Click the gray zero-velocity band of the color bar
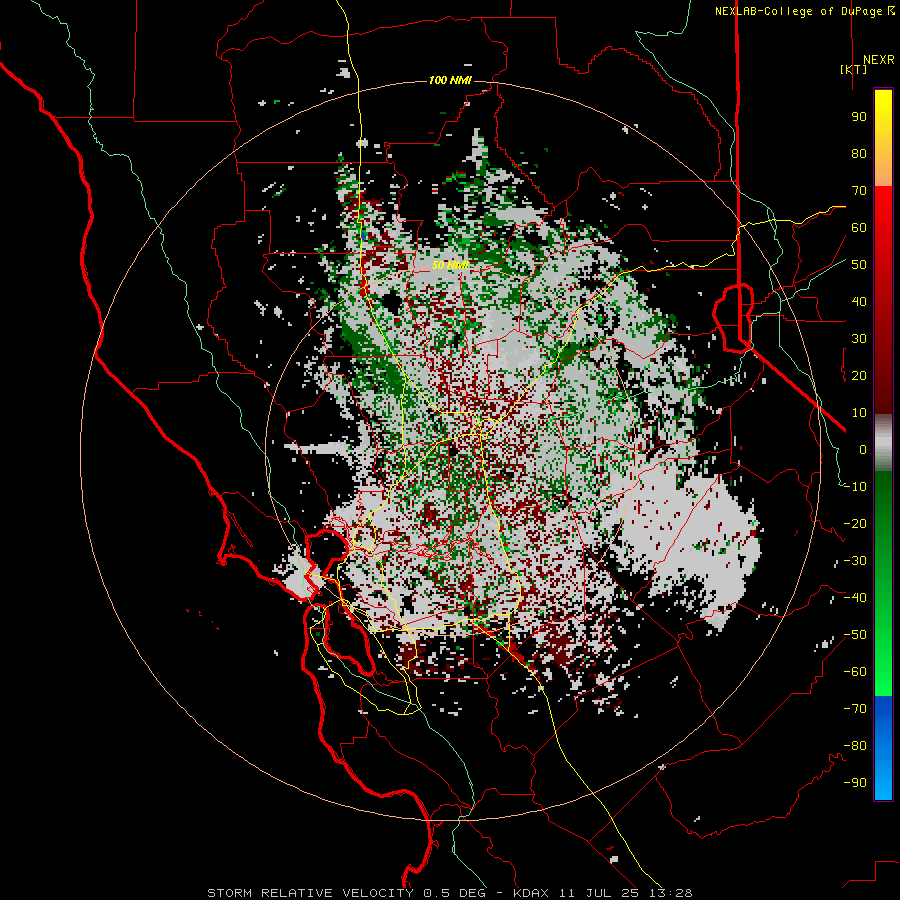This screenshot has height=900, width=900. 883,443
